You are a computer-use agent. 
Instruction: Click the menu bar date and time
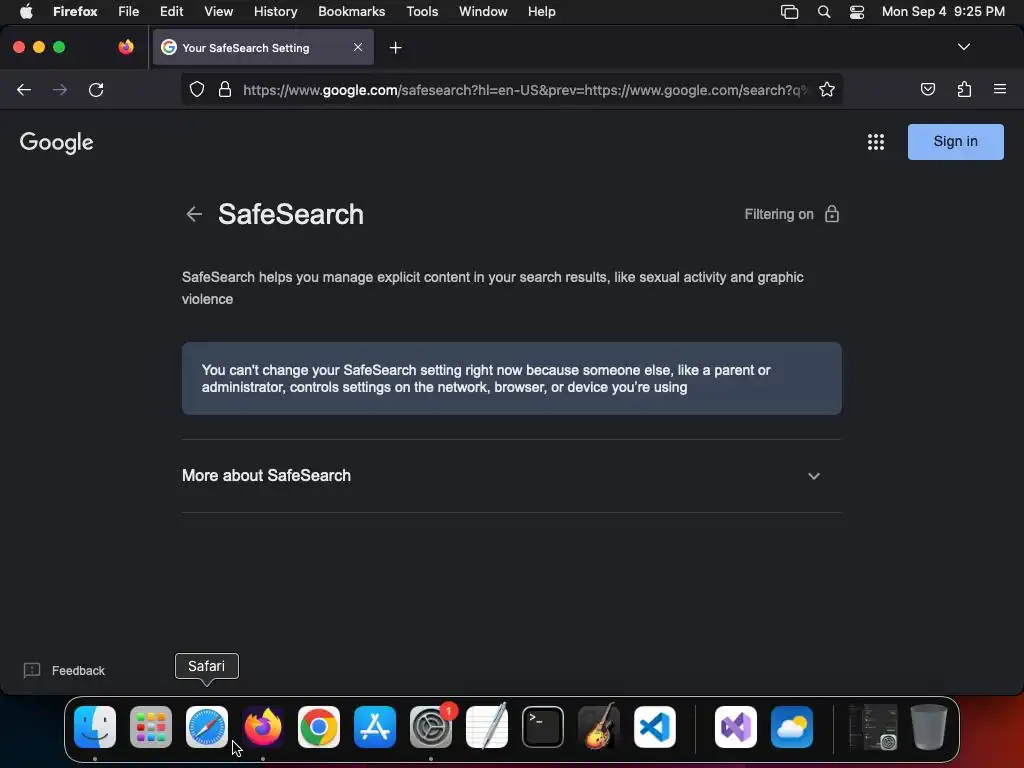[x=943, y=12]
